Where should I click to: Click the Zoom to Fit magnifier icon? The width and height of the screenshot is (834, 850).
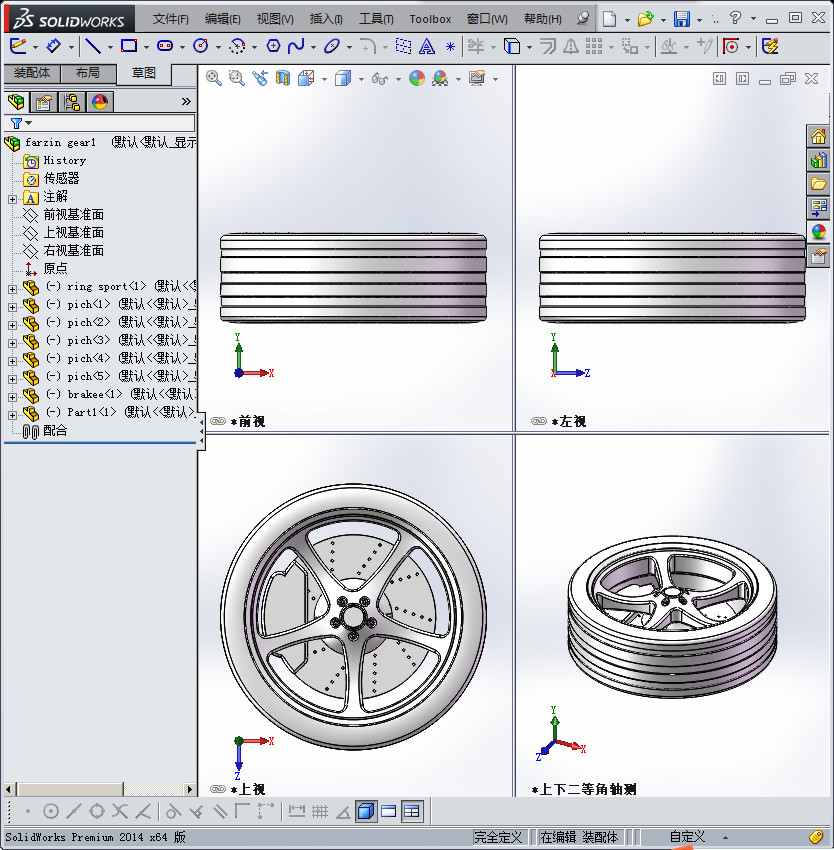(213, 78)
